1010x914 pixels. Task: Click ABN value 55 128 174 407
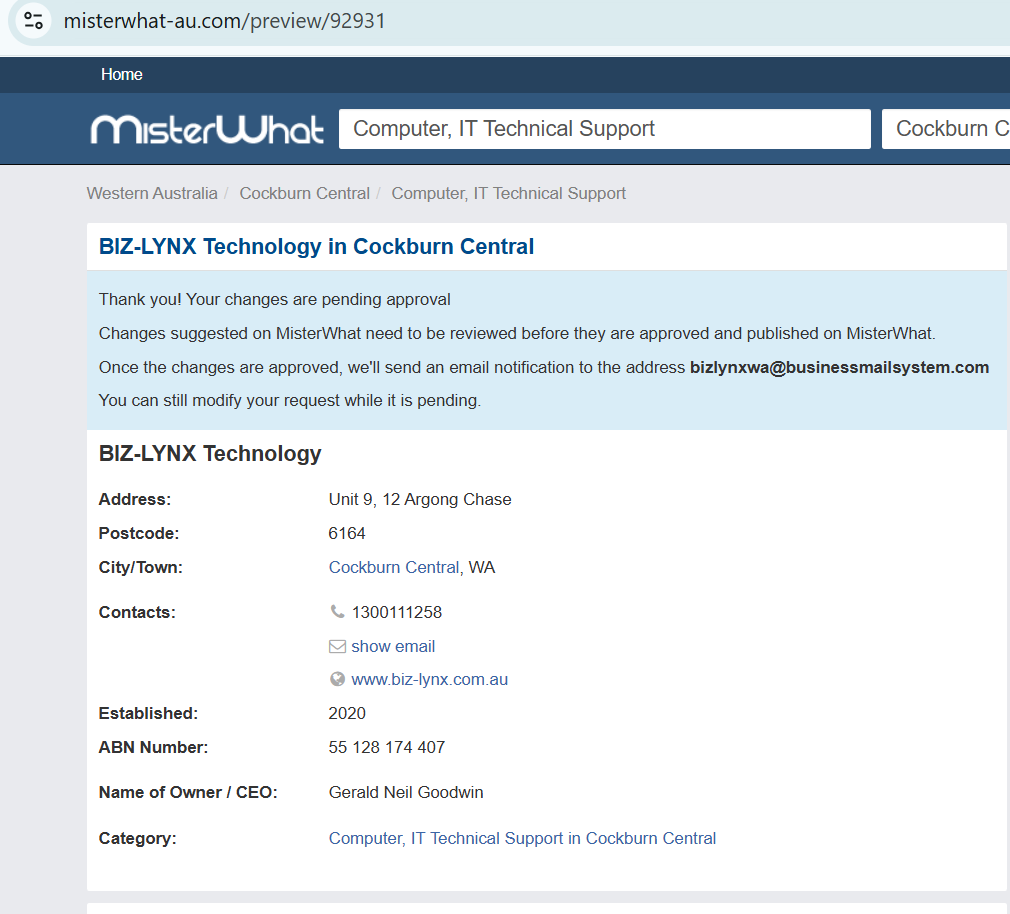tap(386, 747)
